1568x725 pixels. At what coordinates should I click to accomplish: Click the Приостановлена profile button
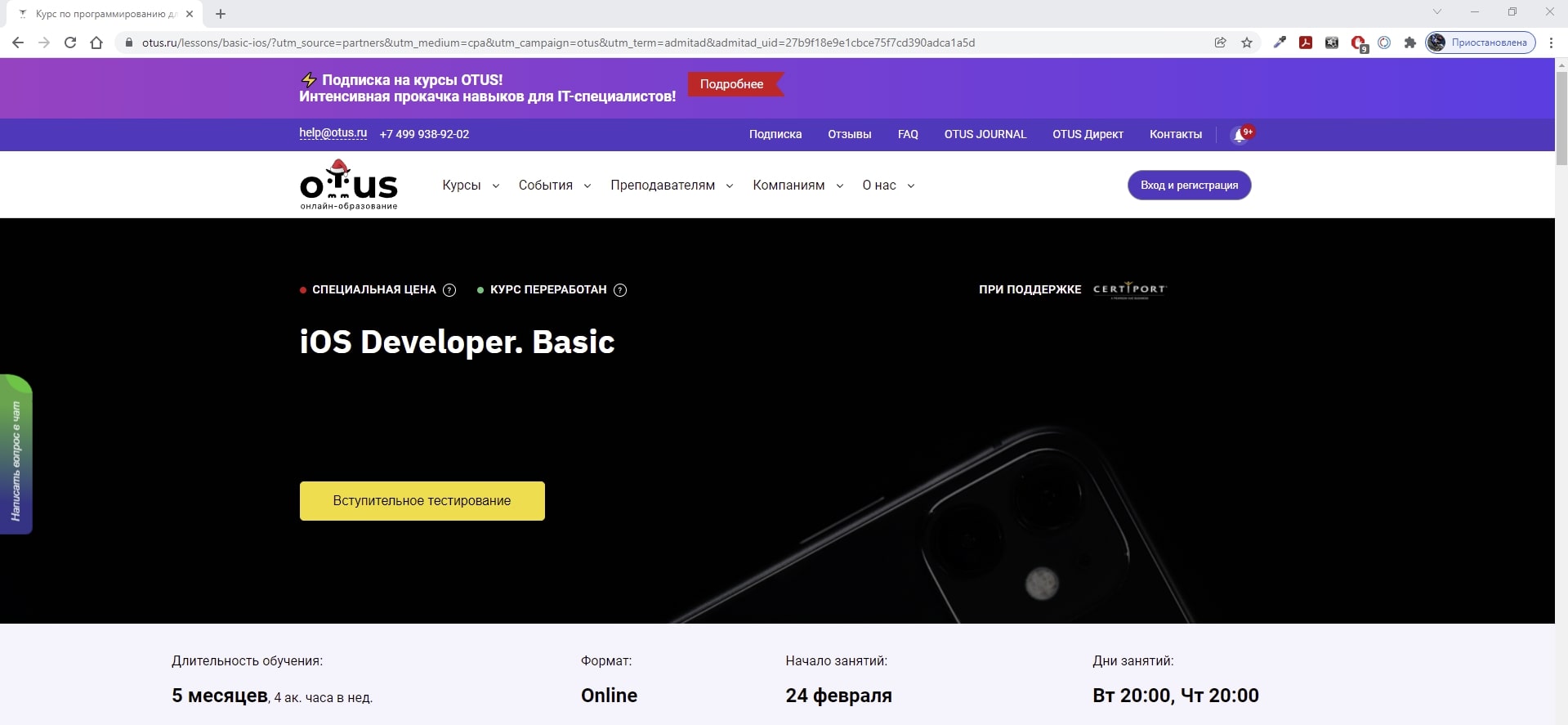tap(1481, 43)
